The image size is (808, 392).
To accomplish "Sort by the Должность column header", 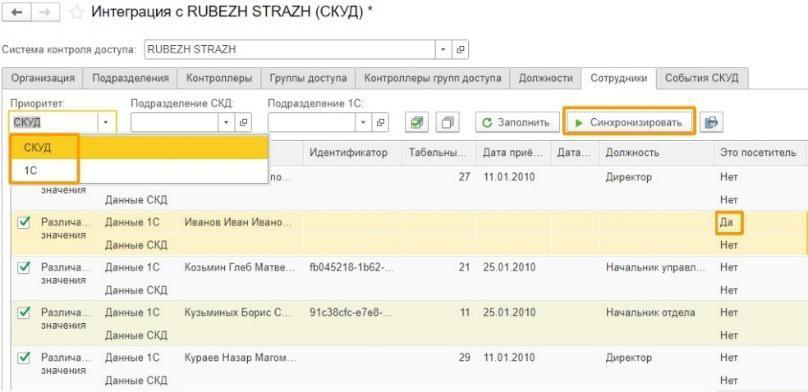I will tap(655, 152).
